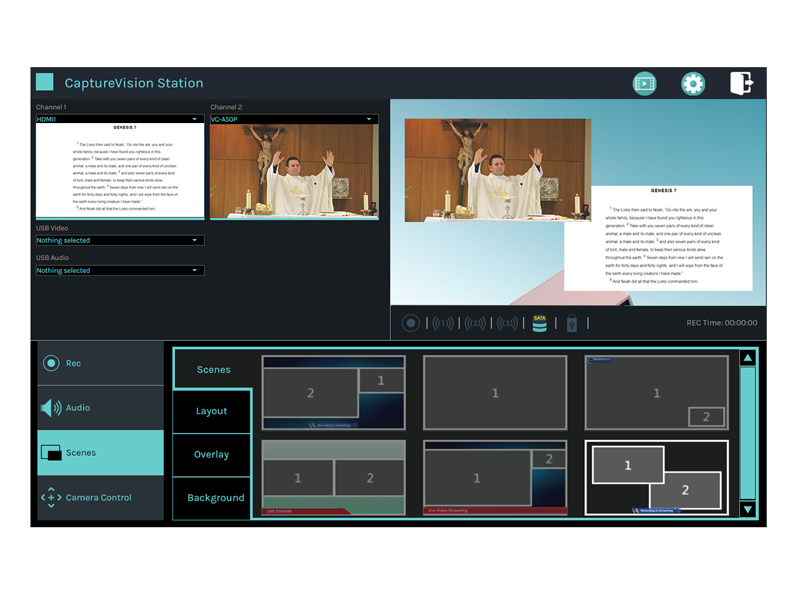Click the Rec button in the sidebar
Screen dimensions: 800x600
100,363
